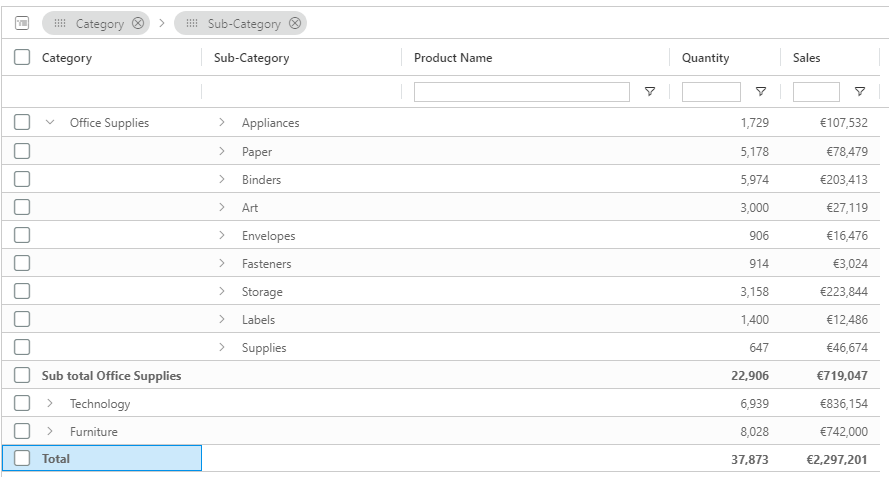
Task: Expand the Furniture category group
Action: coord(50,432)
